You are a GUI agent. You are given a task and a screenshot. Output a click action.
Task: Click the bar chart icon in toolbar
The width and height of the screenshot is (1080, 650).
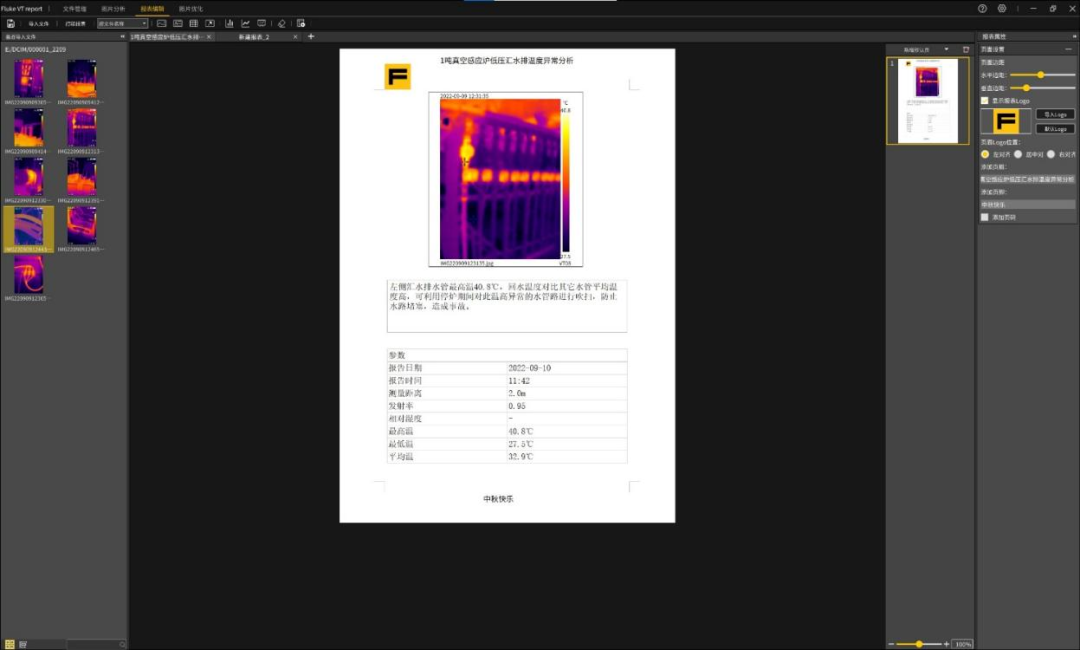(x=229, y=23)
